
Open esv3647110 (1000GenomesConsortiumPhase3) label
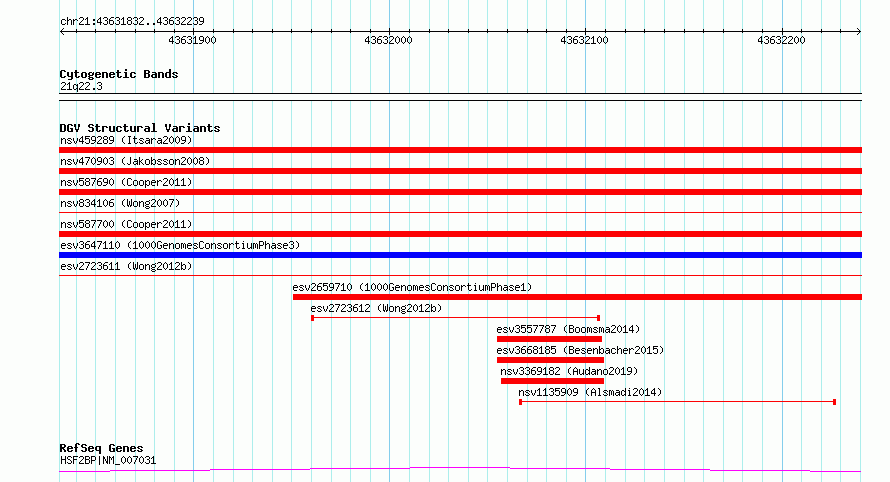tap(180, 245)
